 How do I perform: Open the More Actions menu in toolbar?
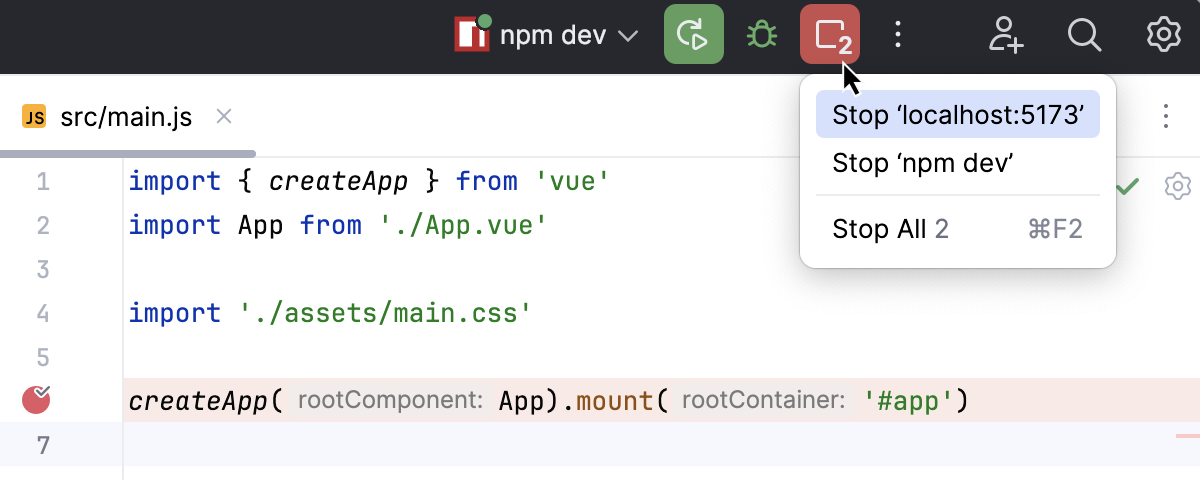(x=897, y=36)
